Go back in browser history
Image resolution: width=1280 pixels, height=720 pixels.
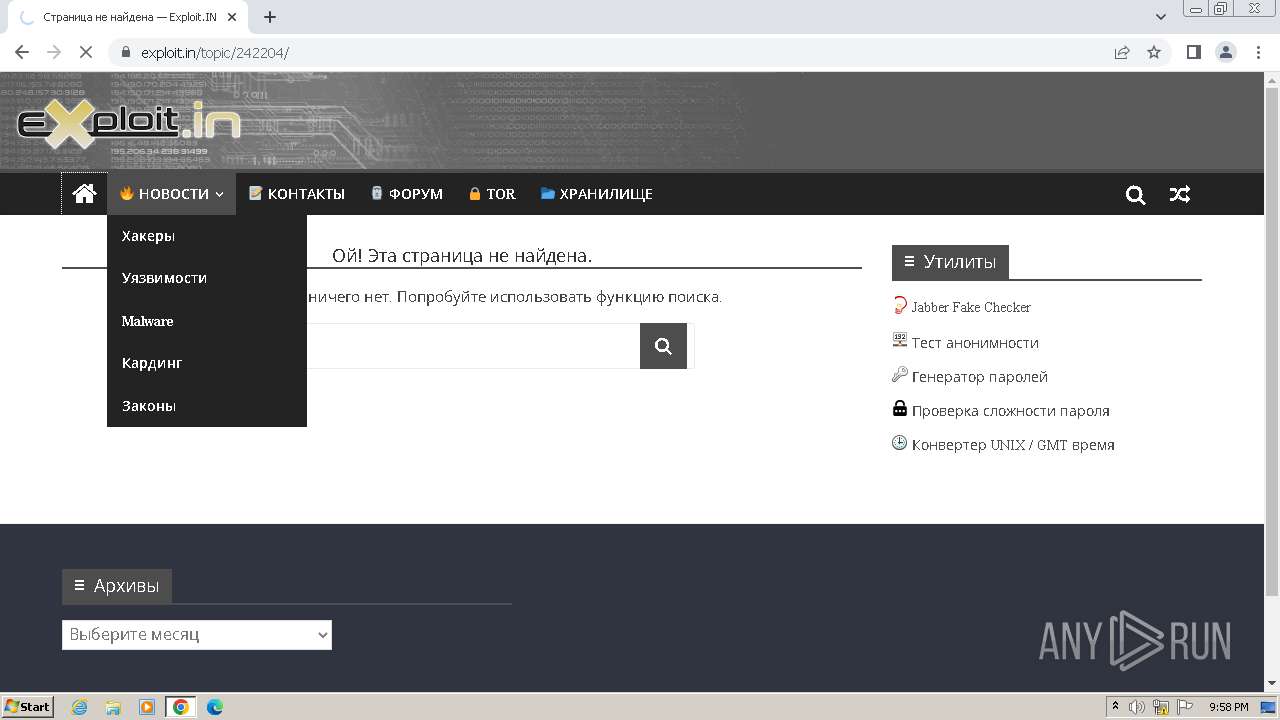coord(22,52)
